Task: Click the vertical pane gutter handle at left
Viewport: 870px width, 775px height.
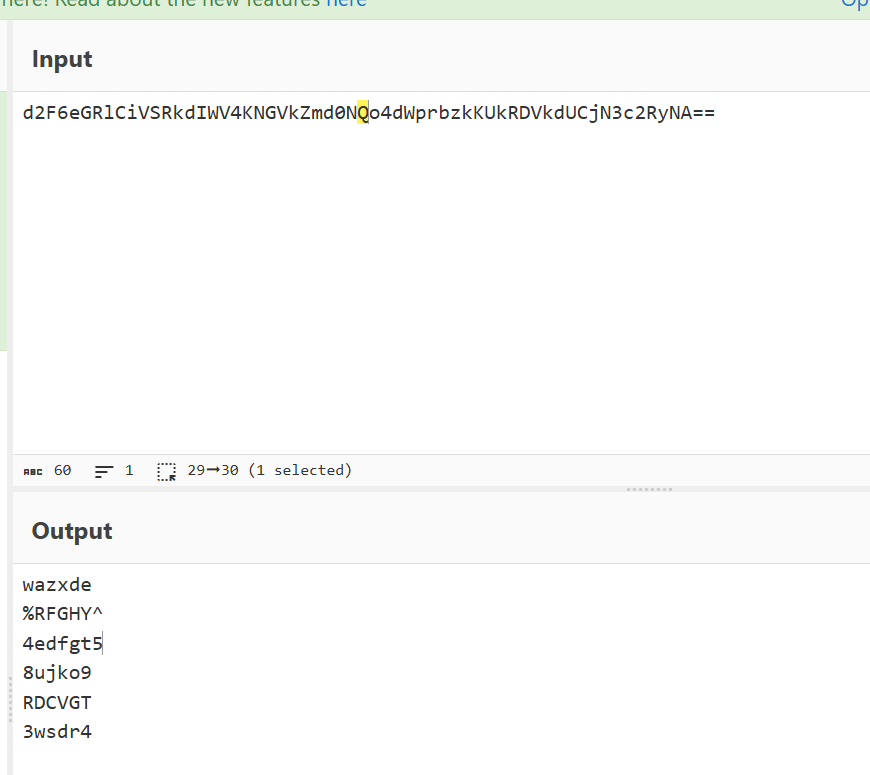Action: [10, 699]
